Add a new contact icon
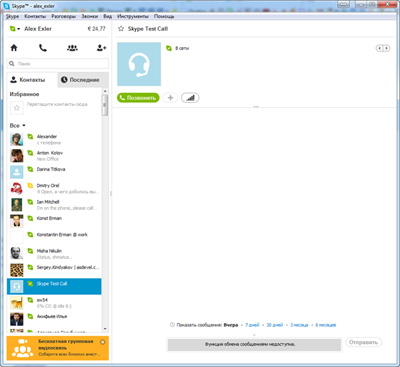400x367 pixels. 101,48
